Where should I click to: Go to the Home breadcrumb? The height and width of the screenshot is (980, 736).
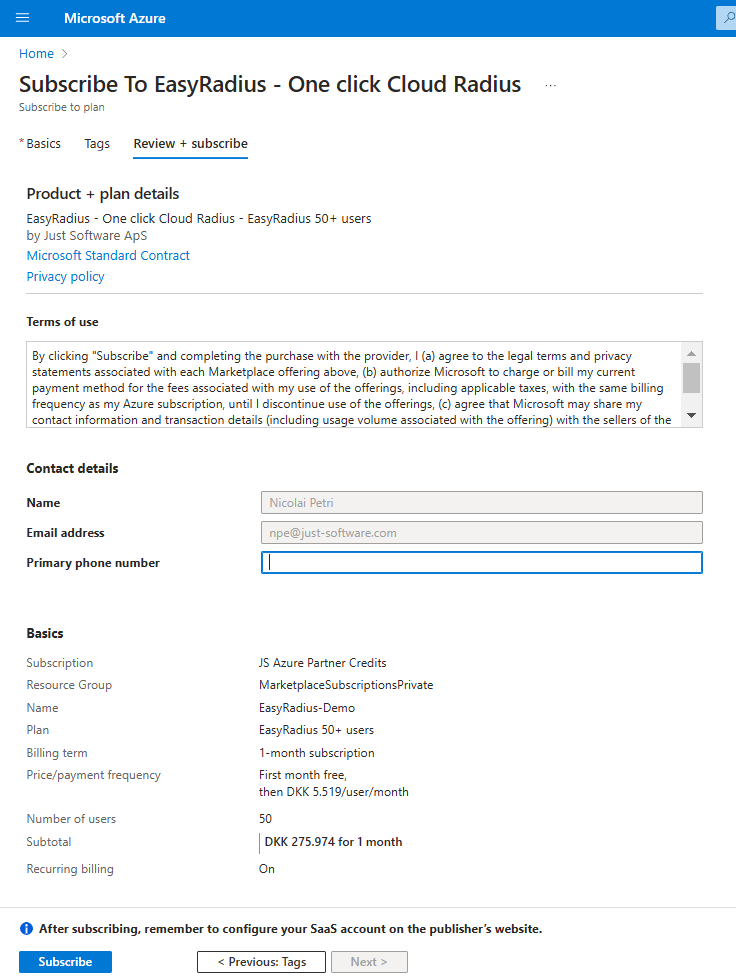36,54
